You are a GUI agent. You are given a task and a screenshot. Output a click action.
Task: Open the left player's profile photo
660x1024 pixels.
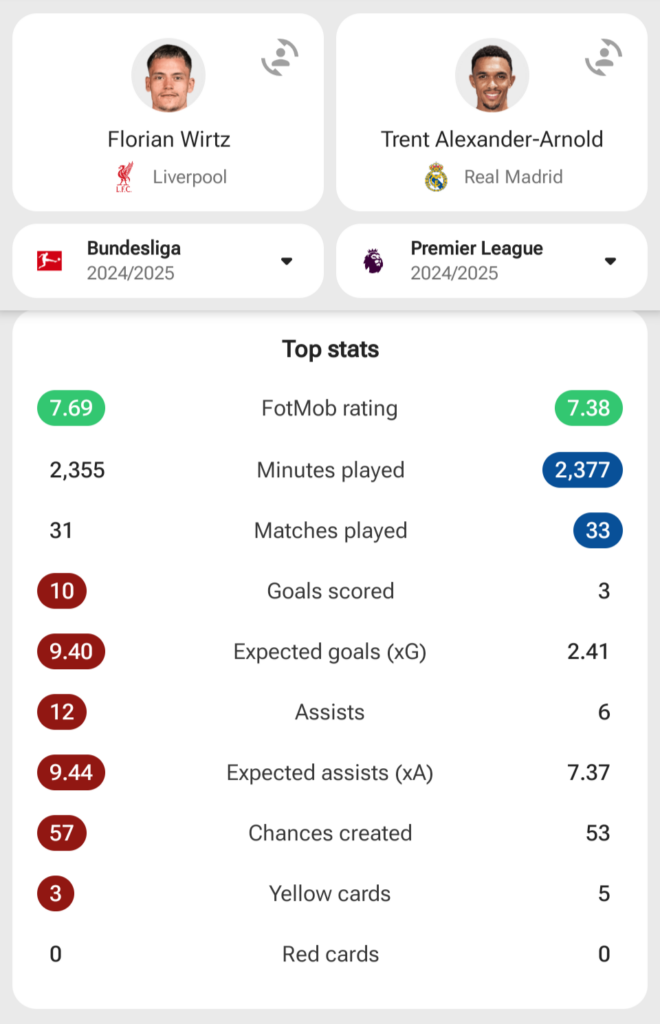pyautogui.click(x=168, y=76)
